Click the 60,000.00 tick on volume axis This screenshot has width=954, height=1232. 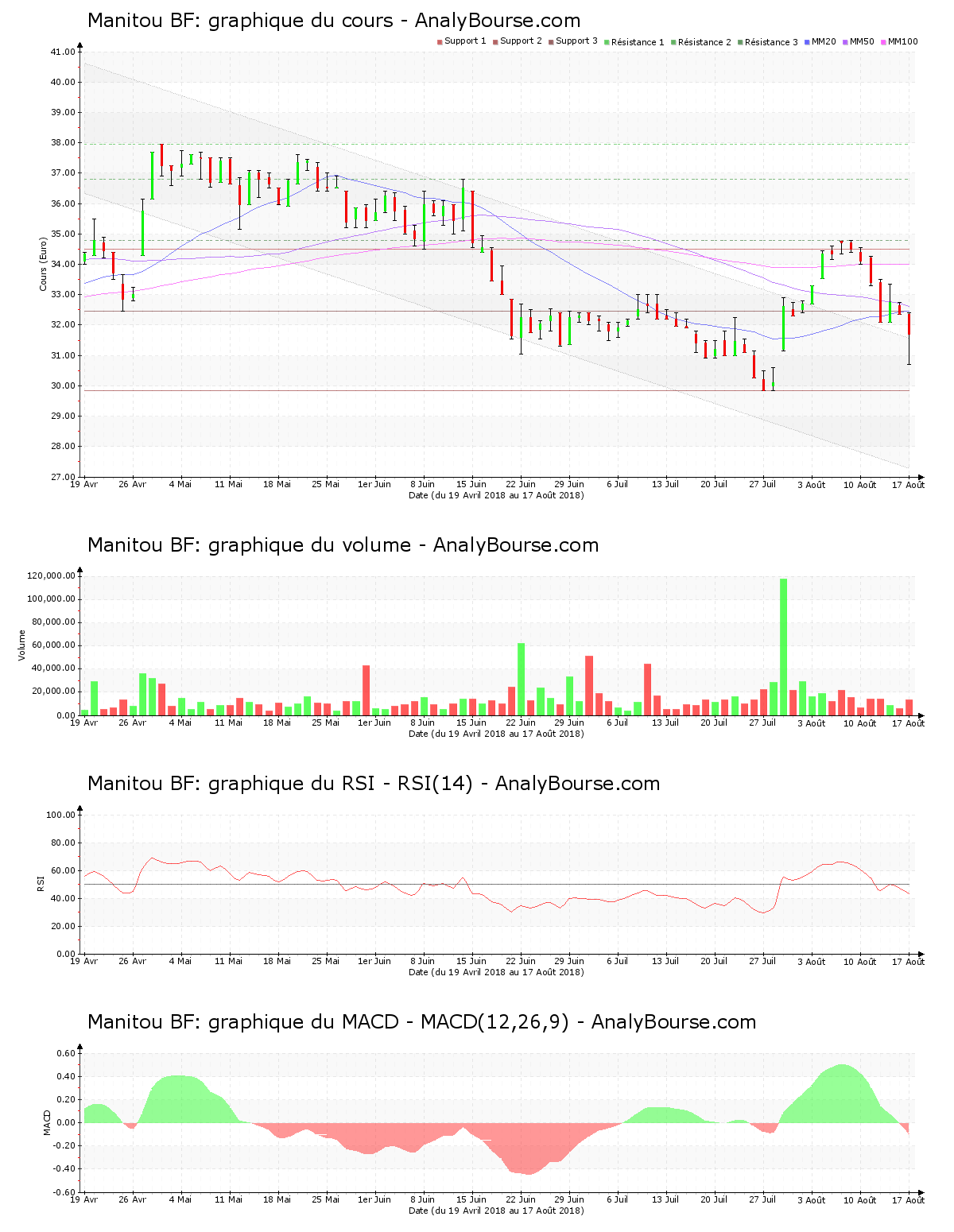54,645
